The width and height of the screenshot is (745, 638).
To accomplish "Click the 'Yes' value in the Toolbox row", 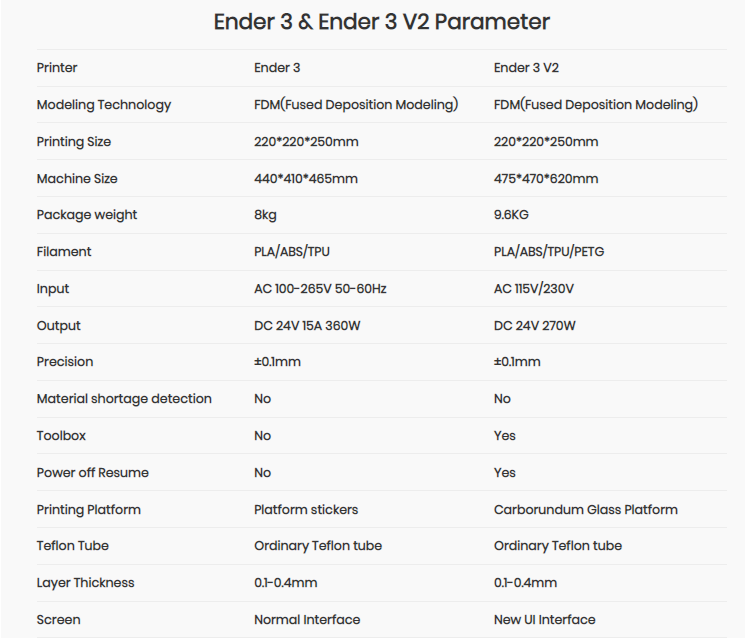I will click(x=505, y=436).
